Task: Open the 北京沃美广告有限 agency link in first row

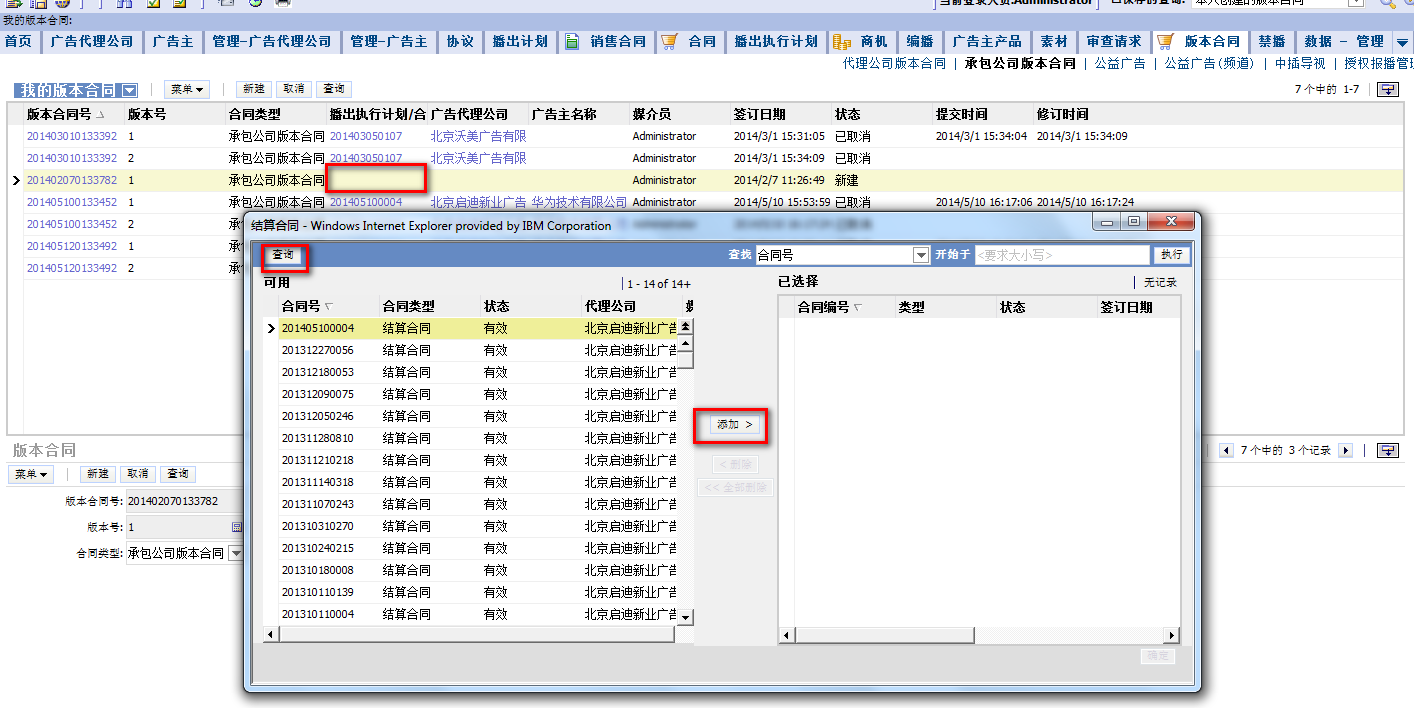Action: [478, 136]
